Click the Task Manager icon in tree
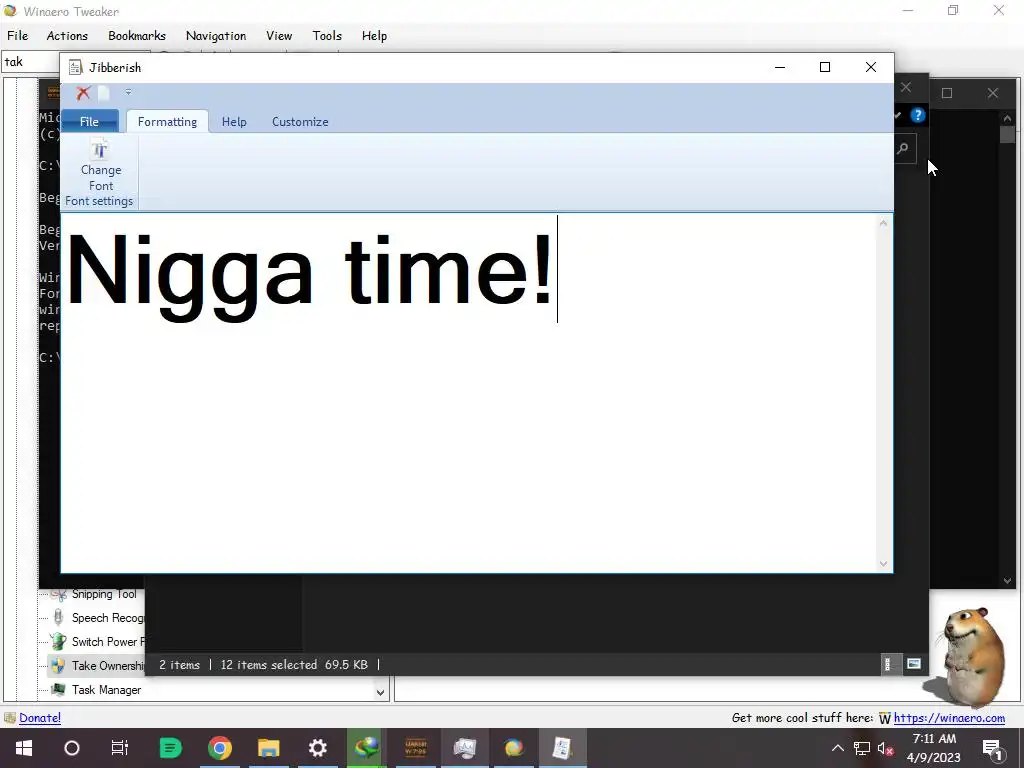This screenshot has width=1024, height=768. coord(58,690)
